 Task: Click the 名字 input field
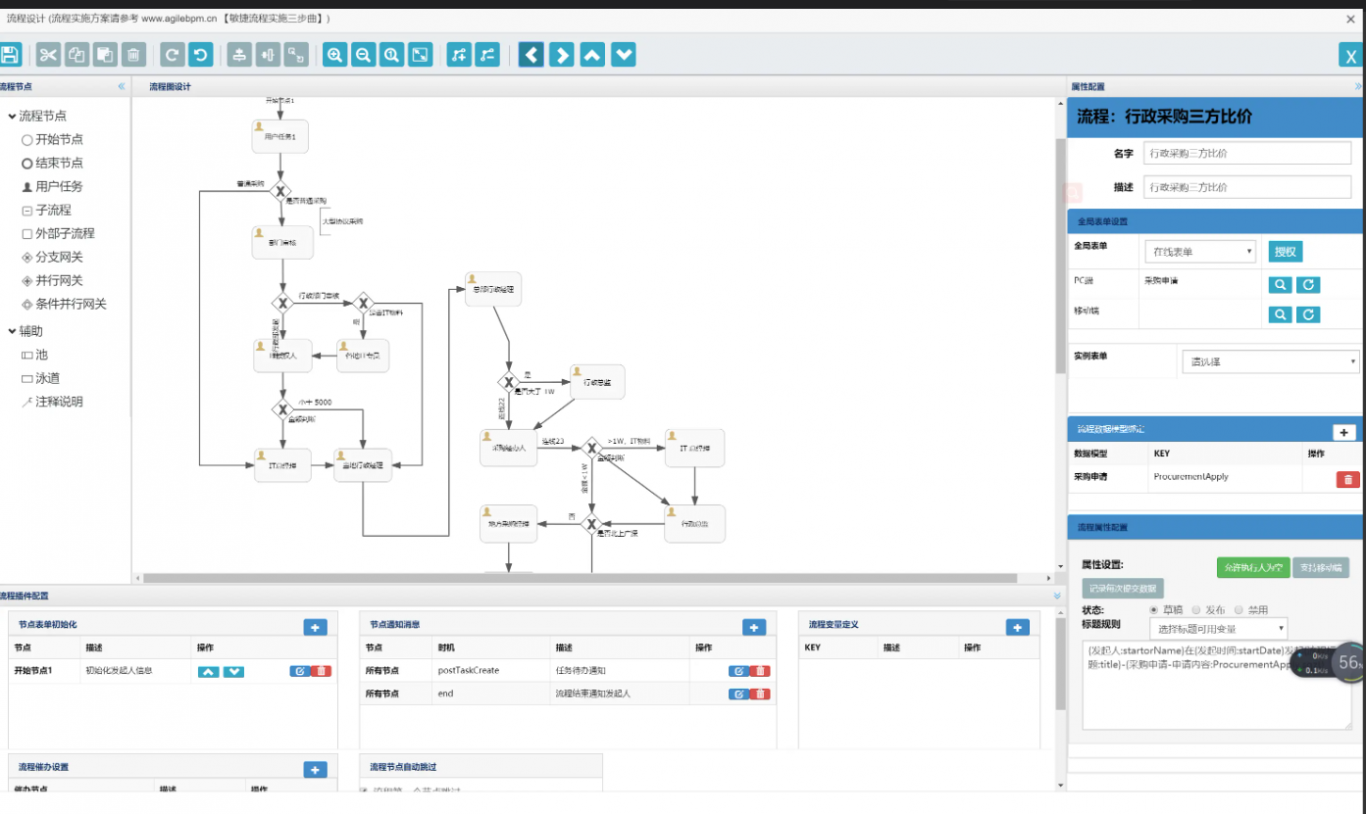pyautogui.click(x=1247, y=153)
